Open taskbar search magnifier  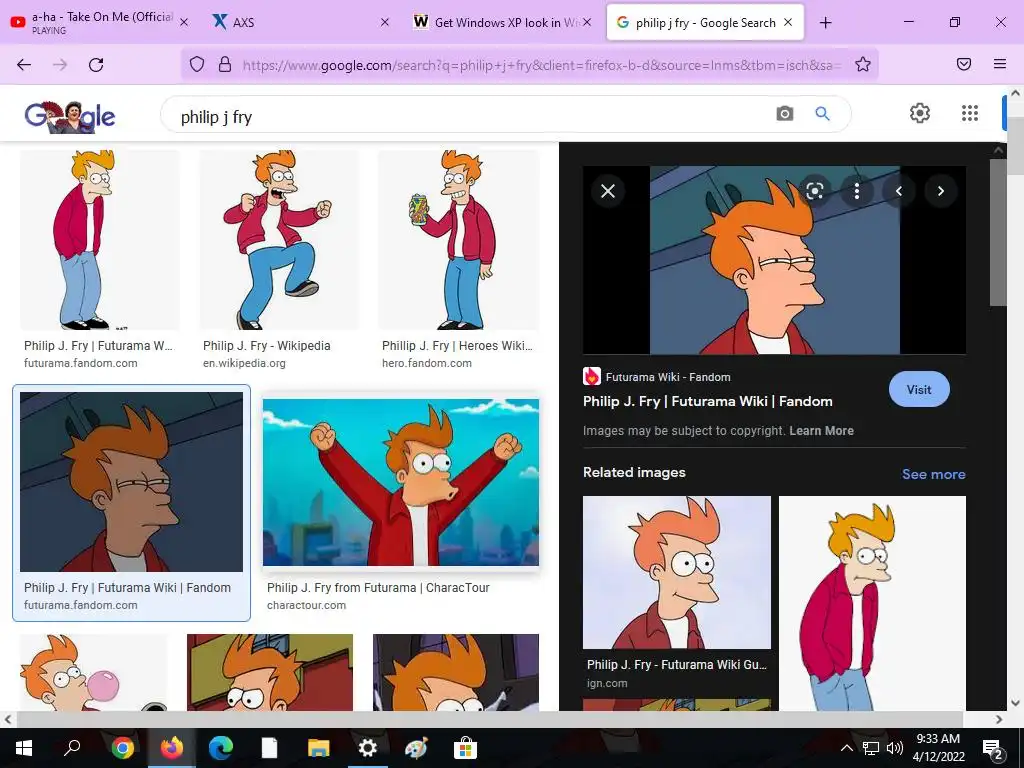point(72,748)
